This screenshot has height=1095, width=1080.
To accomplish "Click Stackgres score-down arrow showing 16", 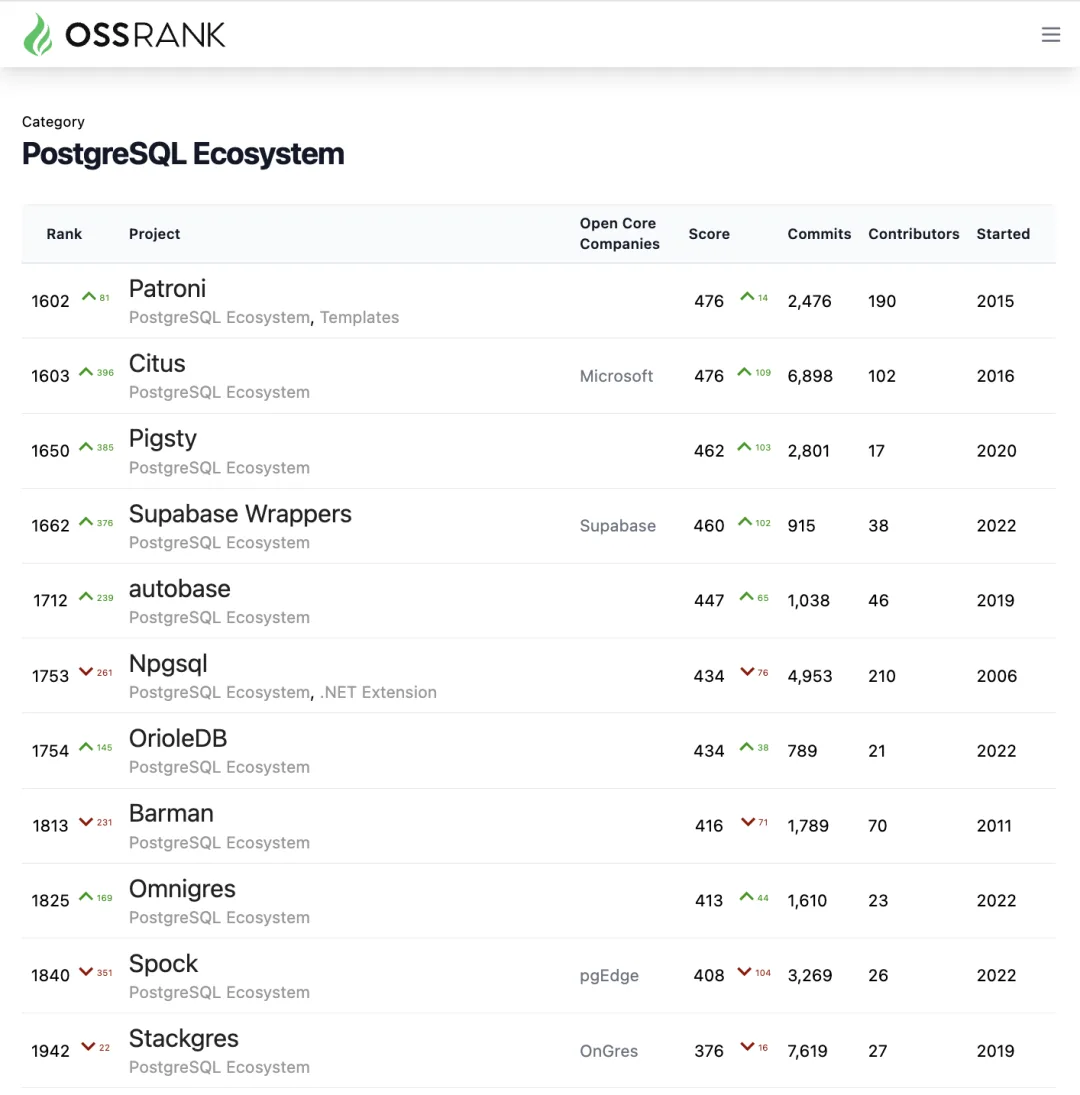I will (x=747, y=1047).
